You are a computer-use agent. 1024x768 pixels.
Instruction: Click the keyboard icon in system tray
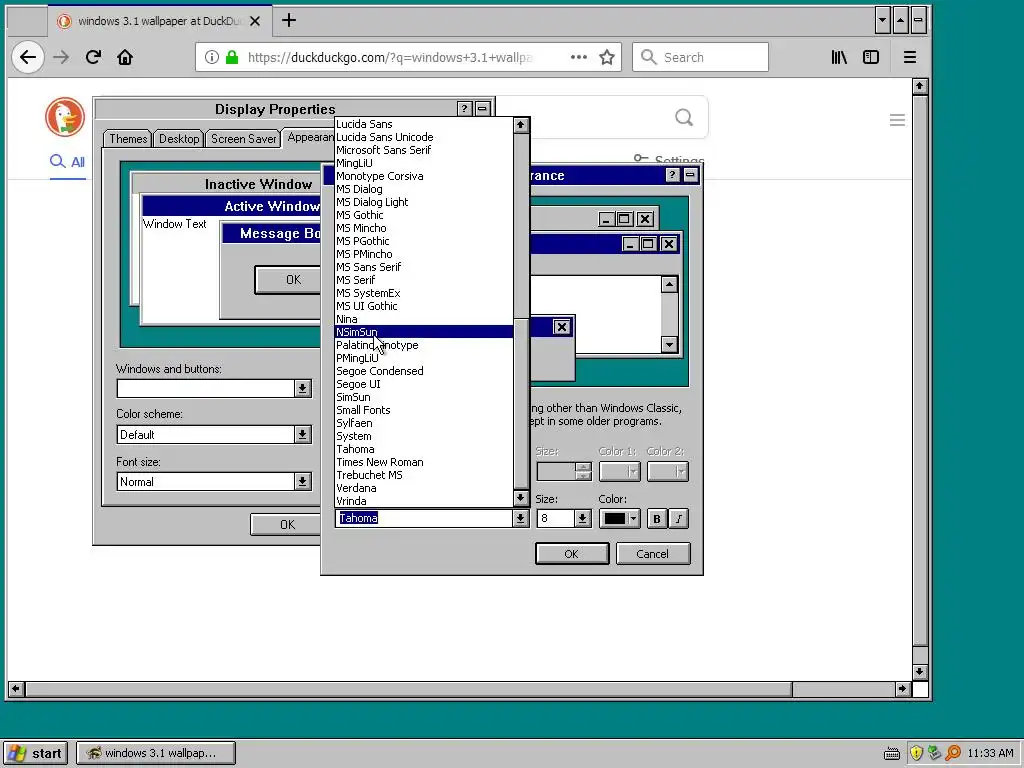[891, 754]
